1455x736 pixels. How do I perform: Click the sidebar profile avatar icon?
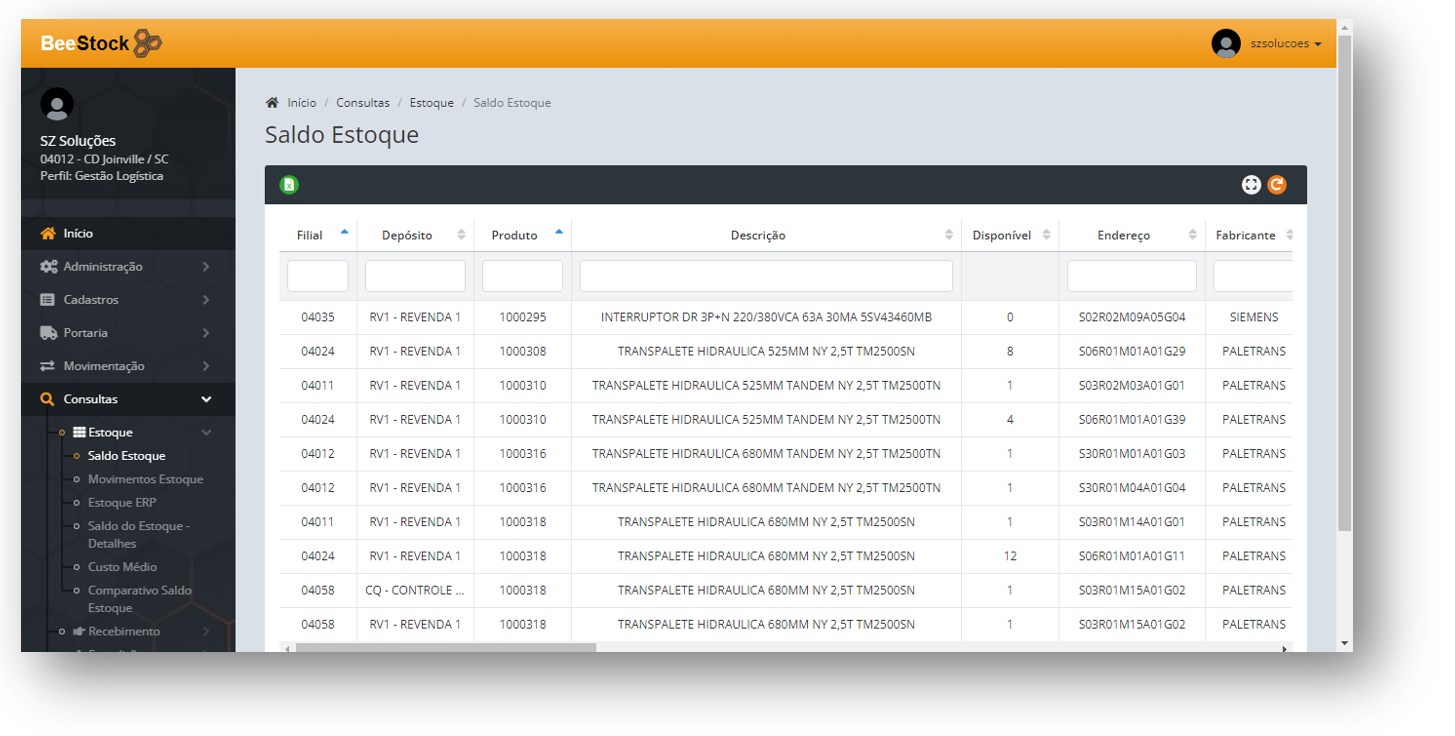(x=57, y=104)
